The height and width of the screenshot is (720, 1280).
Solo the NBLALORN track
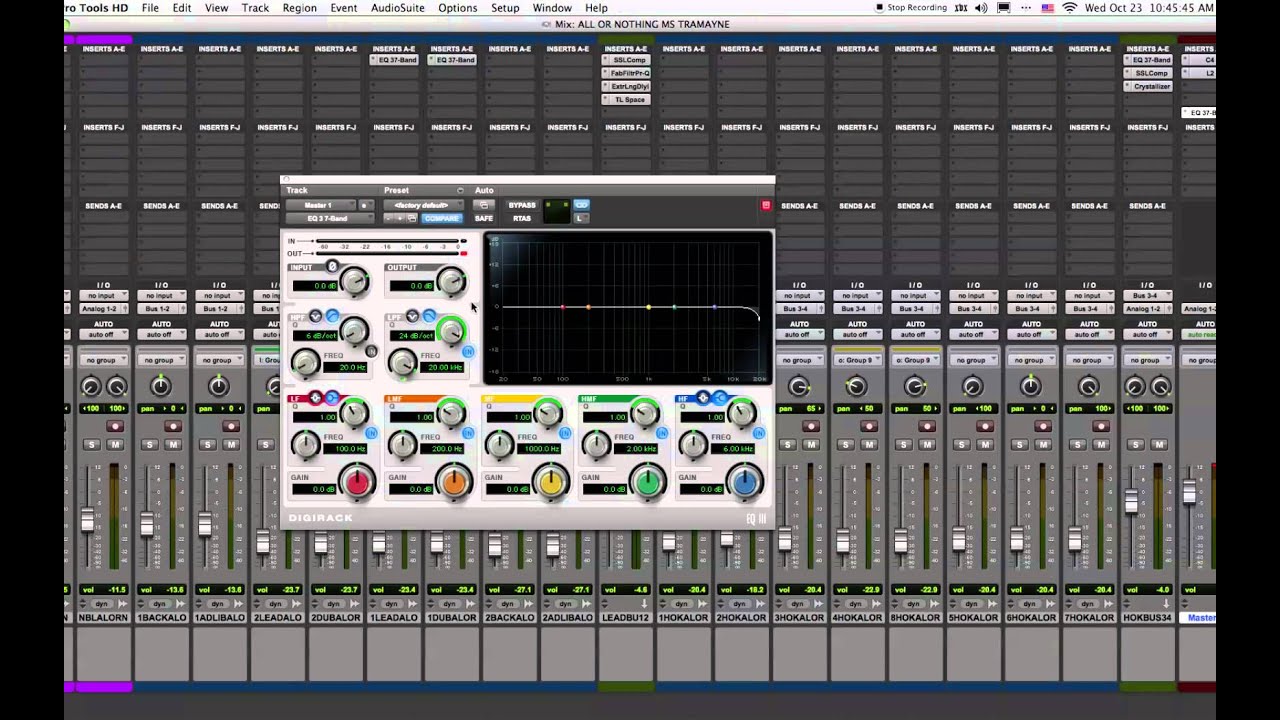91,444
